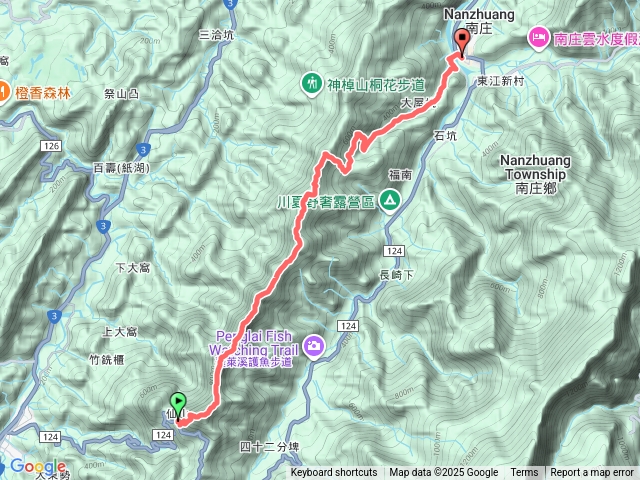Open Keyboard shortcuts
Image resolution: width=640 pixels, height=480 pixels.
click(x=334, y=473)
